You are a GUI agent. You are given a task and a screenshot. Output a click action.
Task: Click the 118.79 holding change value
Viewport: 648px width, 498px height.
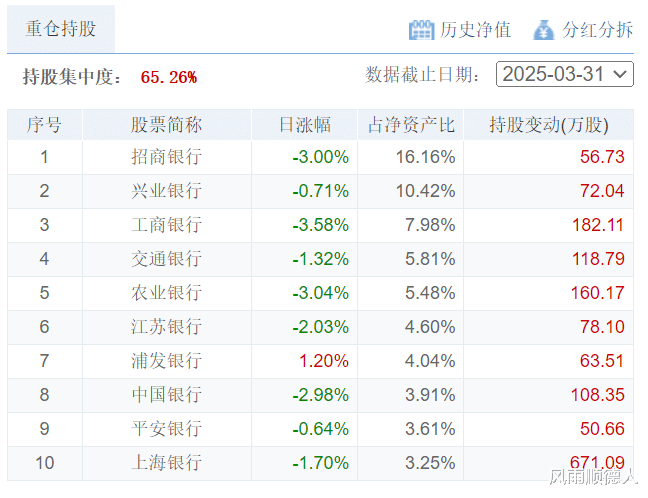(598, 259)
